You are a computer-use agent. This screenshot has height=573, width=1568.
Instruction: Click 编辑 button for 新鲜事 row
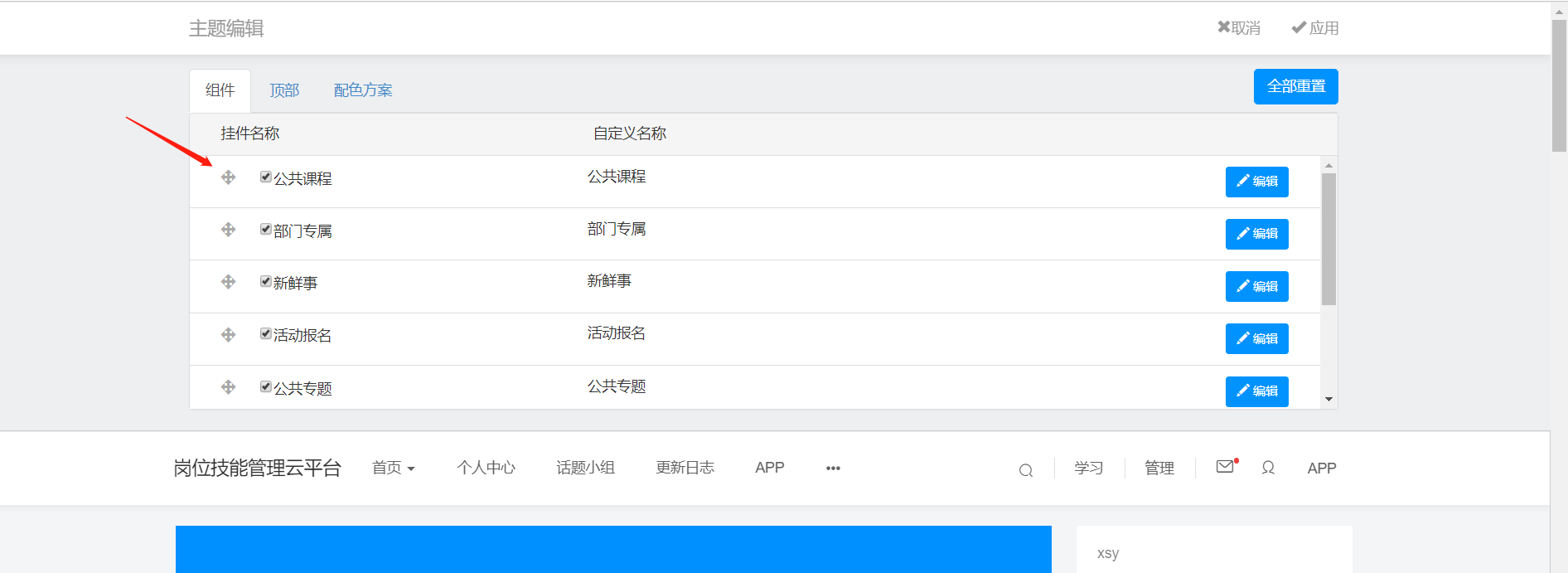click(1257, 286)
